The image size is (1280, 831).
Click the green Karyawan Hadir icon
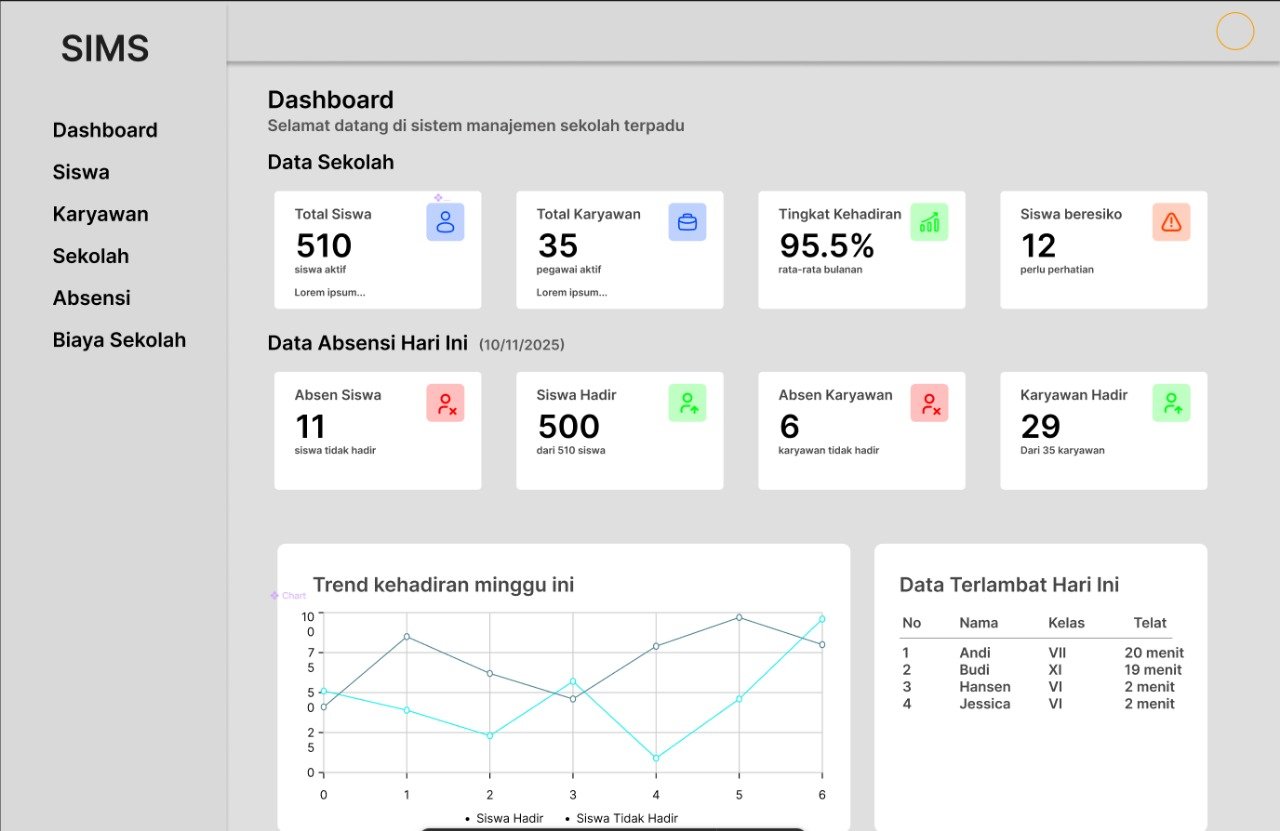pos(1171,403)
